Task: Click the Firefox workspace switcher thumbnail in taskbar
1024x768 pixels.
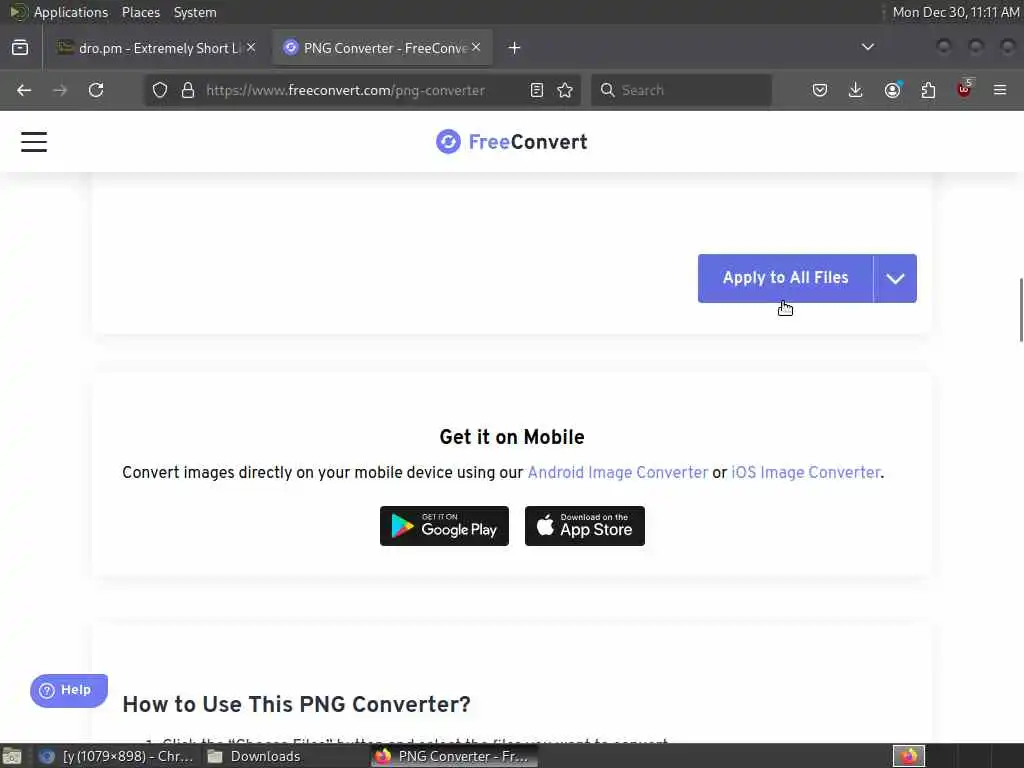Action: click(x=909, y=756)
